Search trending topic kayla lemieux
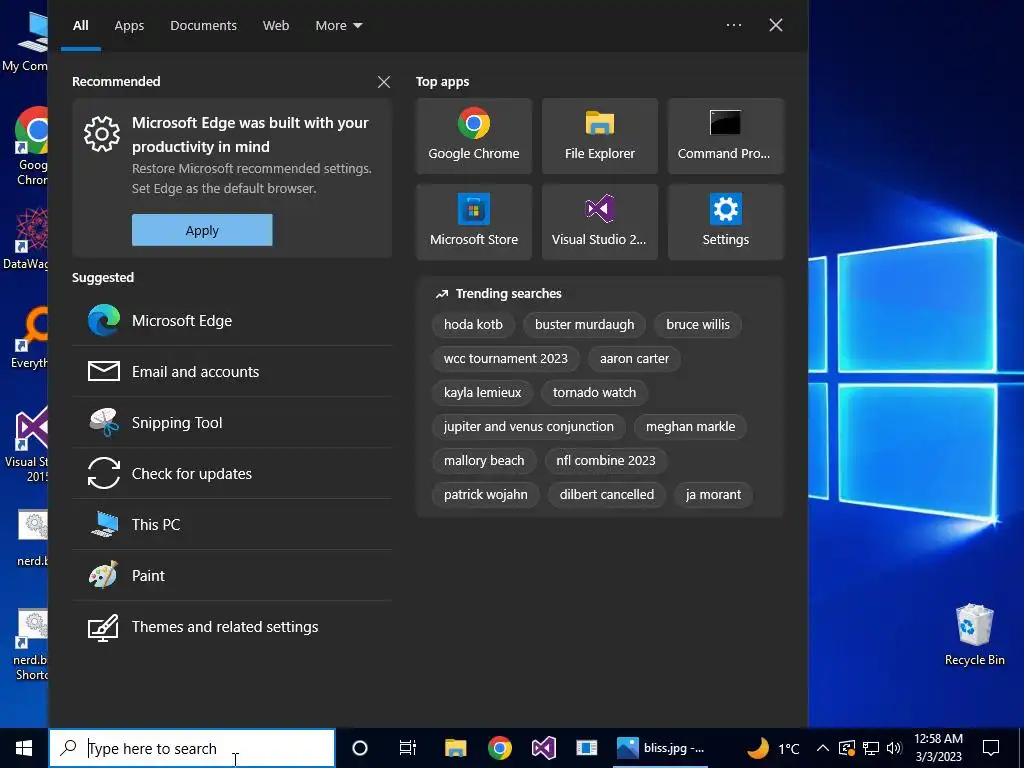Screen dimensions: 1024x768 click(x=483, y=392)
